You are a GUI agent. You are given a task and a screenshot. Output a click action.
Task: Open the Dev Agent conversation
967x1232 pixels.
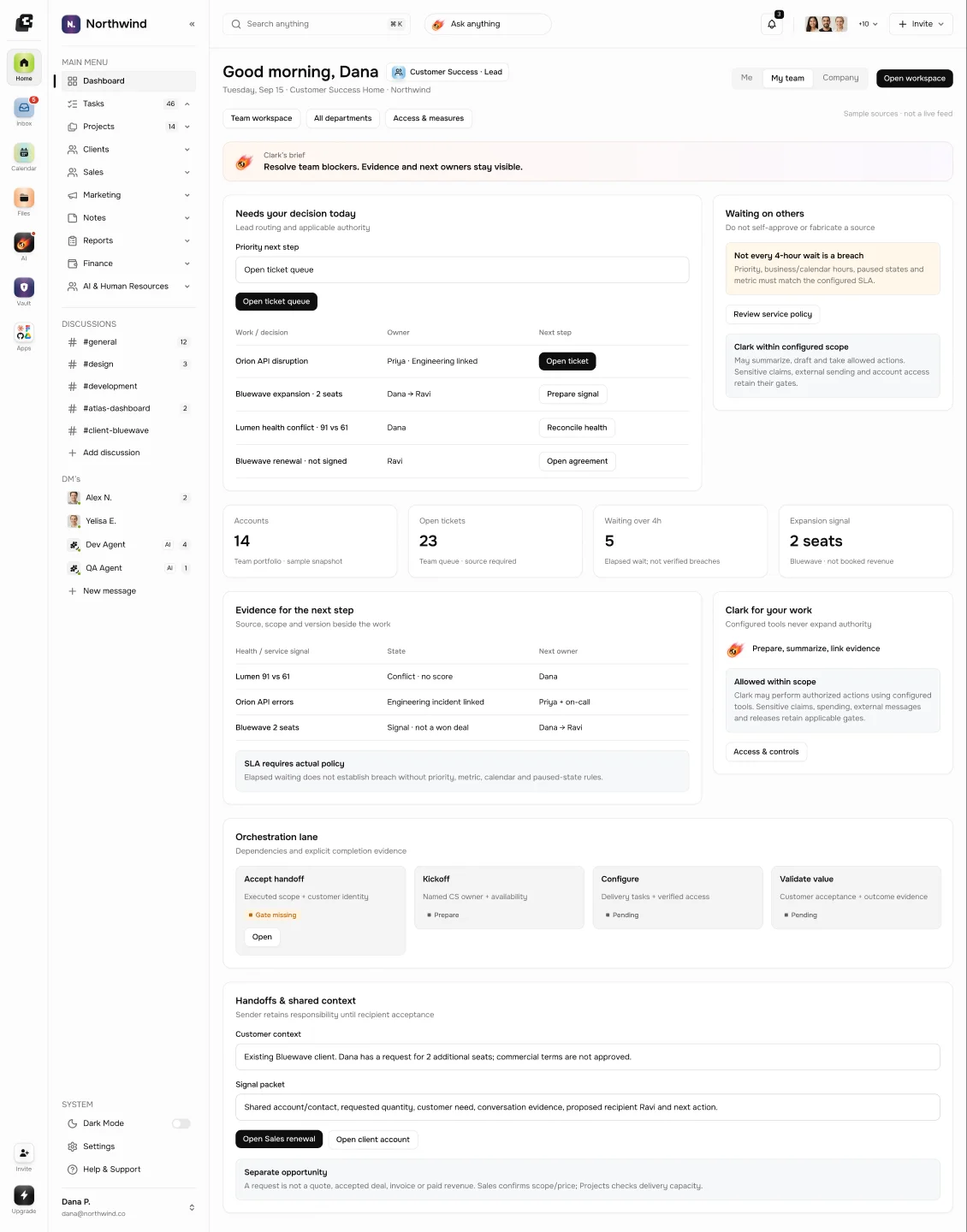[128, 545]
